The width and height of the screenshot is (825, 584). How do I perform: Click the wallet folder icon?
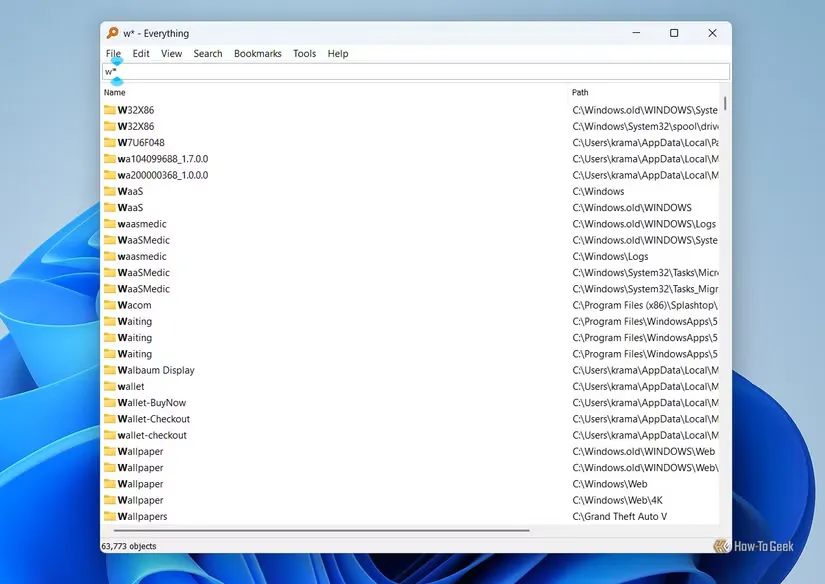[x=111, y=386]
